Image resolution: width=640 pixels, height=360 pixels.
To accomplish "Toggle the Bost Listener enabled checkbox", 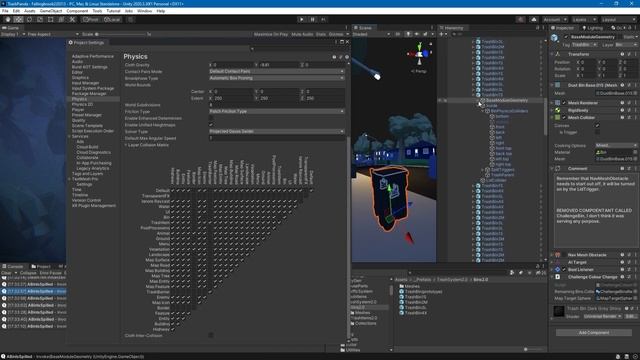I will pos(564,269).
